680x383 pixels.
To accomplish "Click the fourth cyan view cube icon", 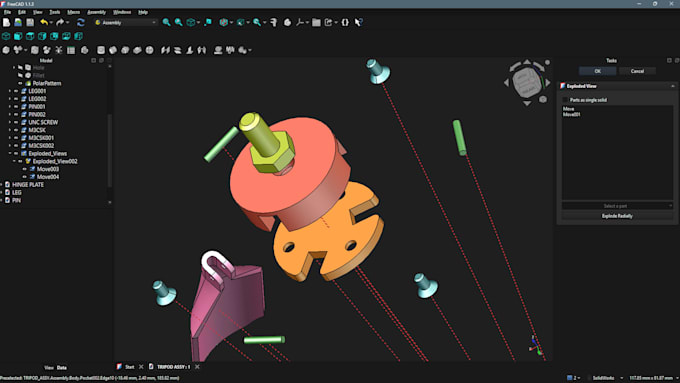I will (42, 36).
